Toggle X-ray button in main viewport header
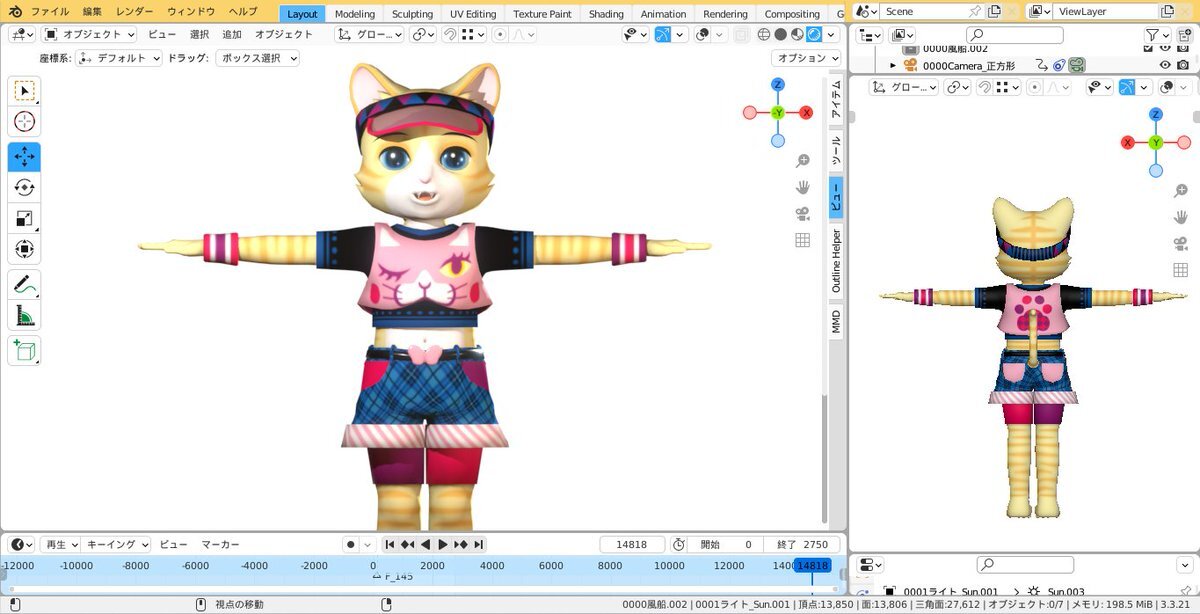This screenshot has height=614, width=1200. pos(741,34)
